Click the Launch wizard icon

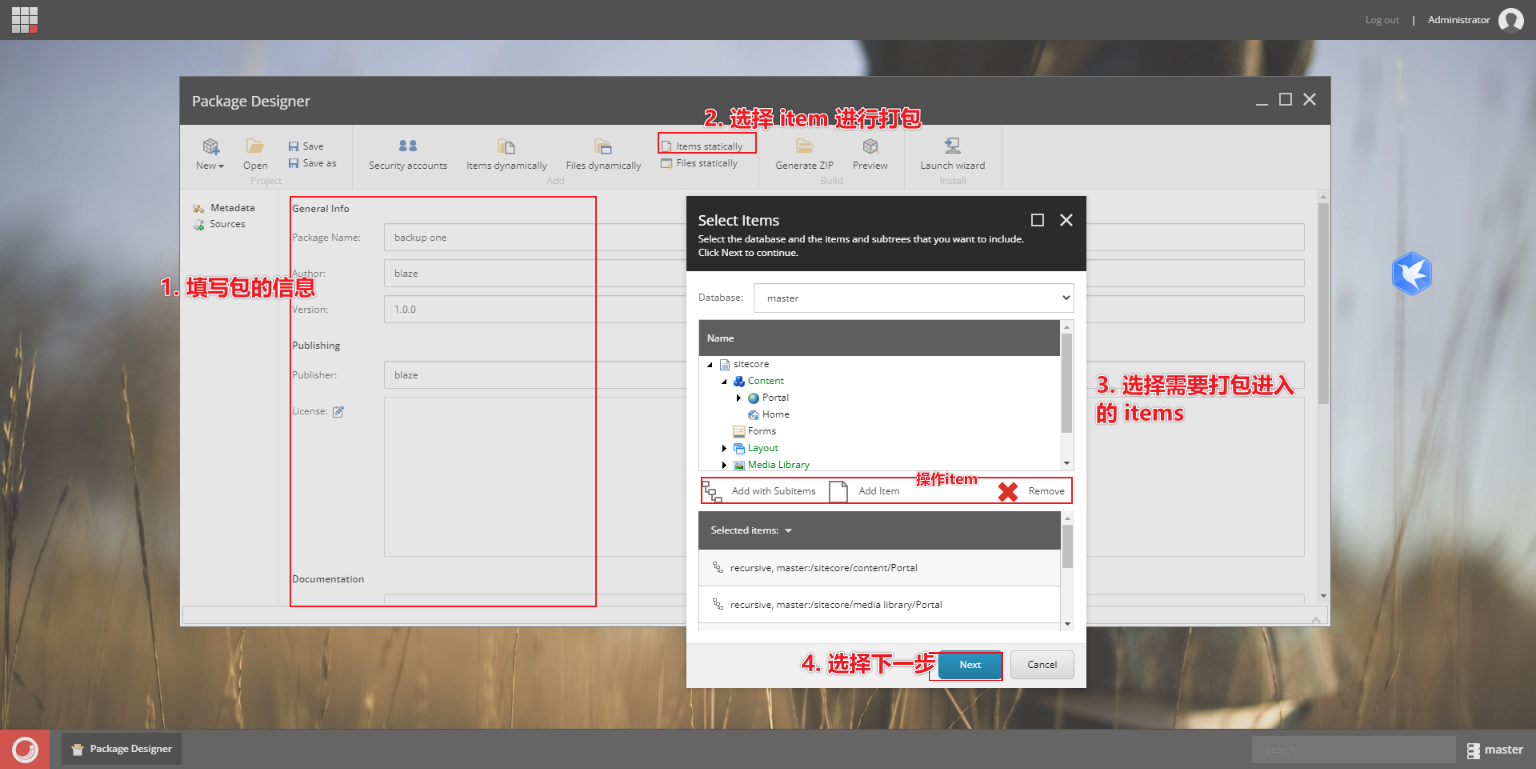(952, 146)
